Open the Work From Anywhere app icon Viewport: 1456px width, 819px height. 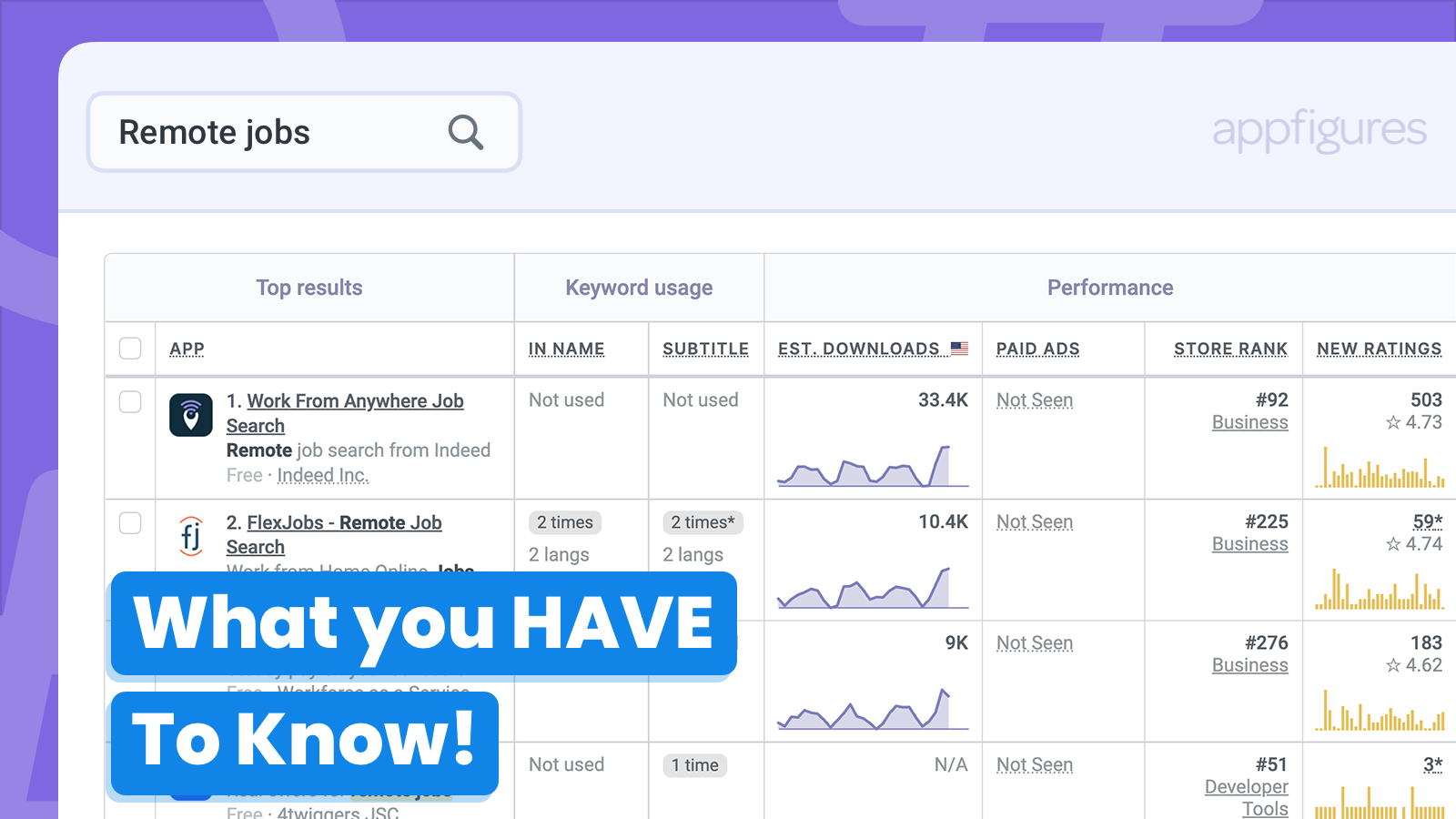coord(191,415)
